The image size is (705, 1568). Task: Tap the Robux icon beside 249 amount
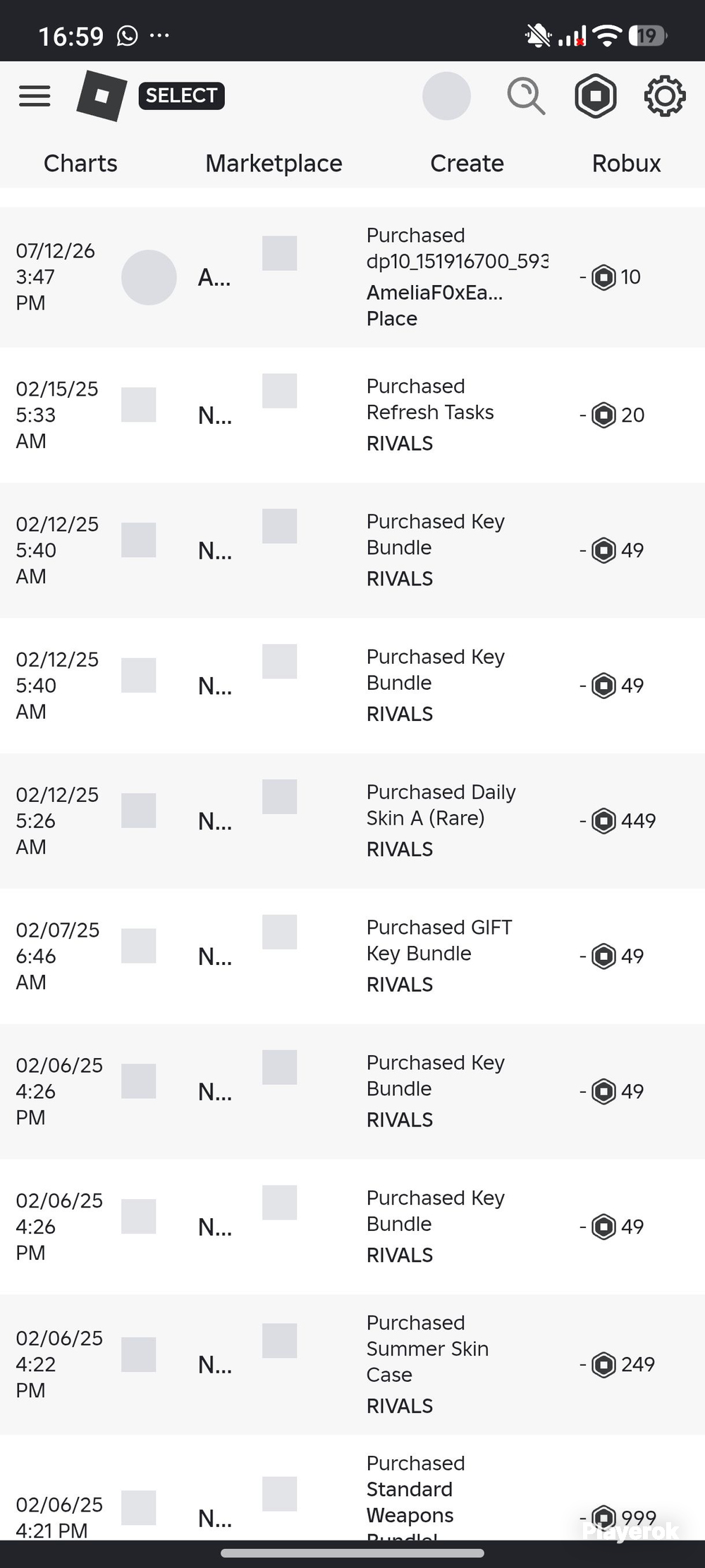[603, 1365]
